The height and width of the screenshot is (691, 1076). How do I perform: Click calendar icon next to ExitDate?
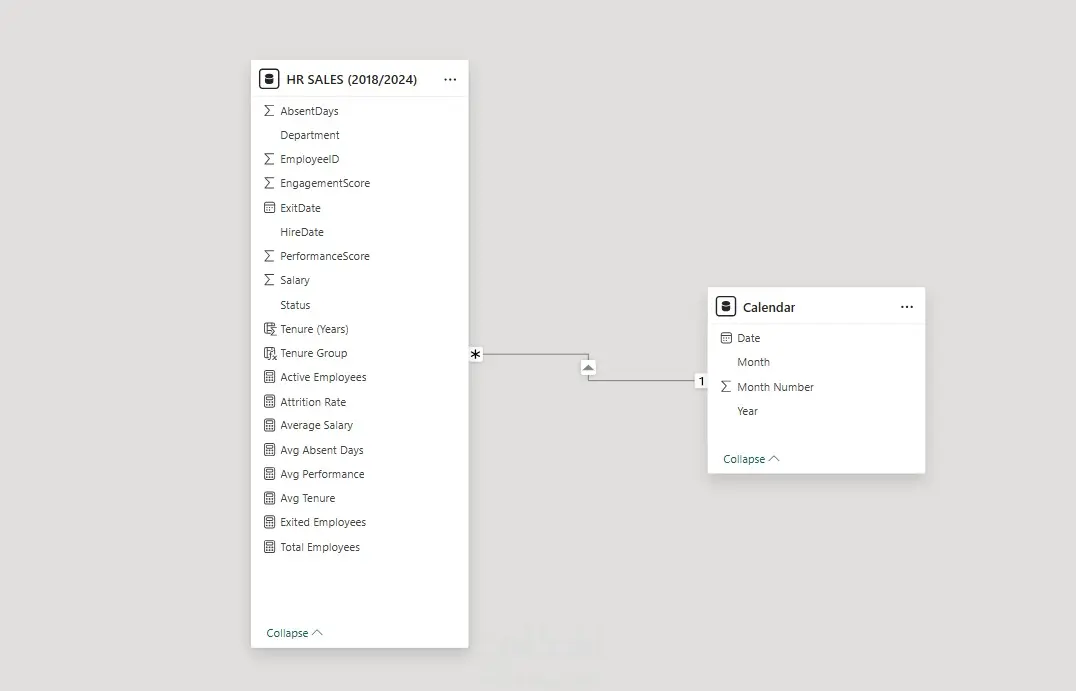pos(269,207)
